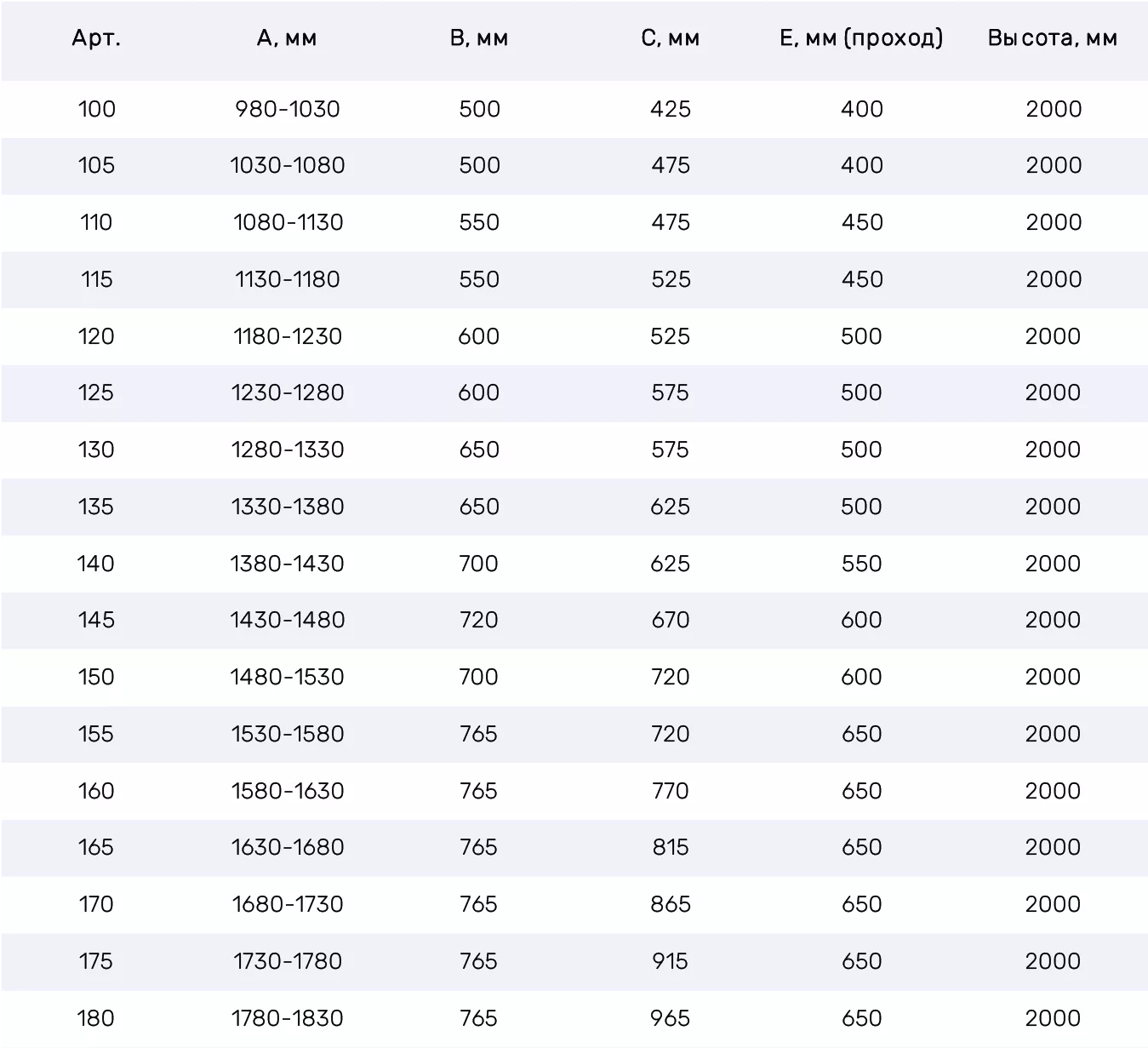The image size is (1148, 1048).
Task: Click the 980-1030 range cell
Action: coord(288,109)
